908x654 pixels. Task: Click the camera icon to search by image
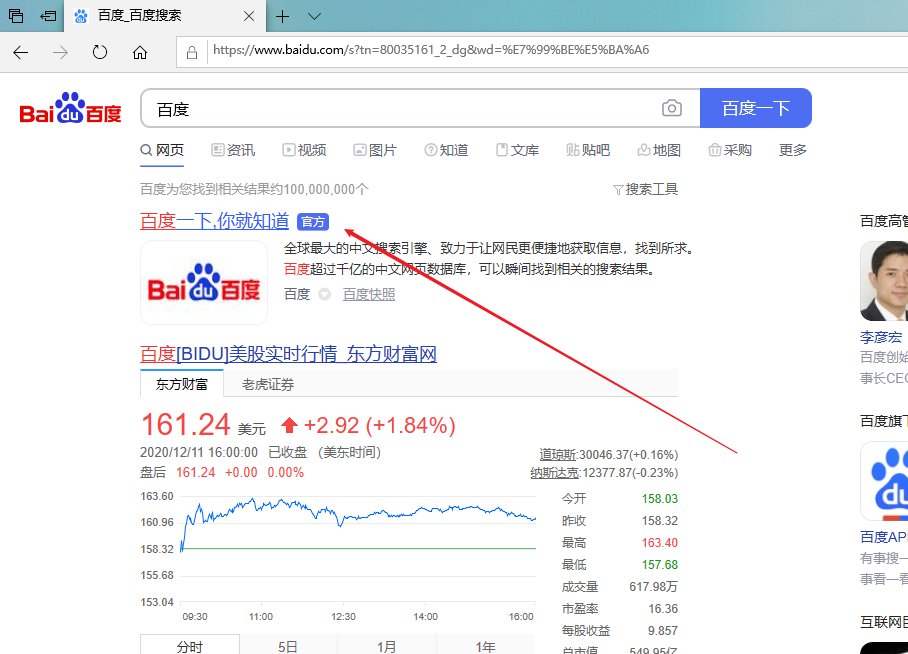pos(671,108)
